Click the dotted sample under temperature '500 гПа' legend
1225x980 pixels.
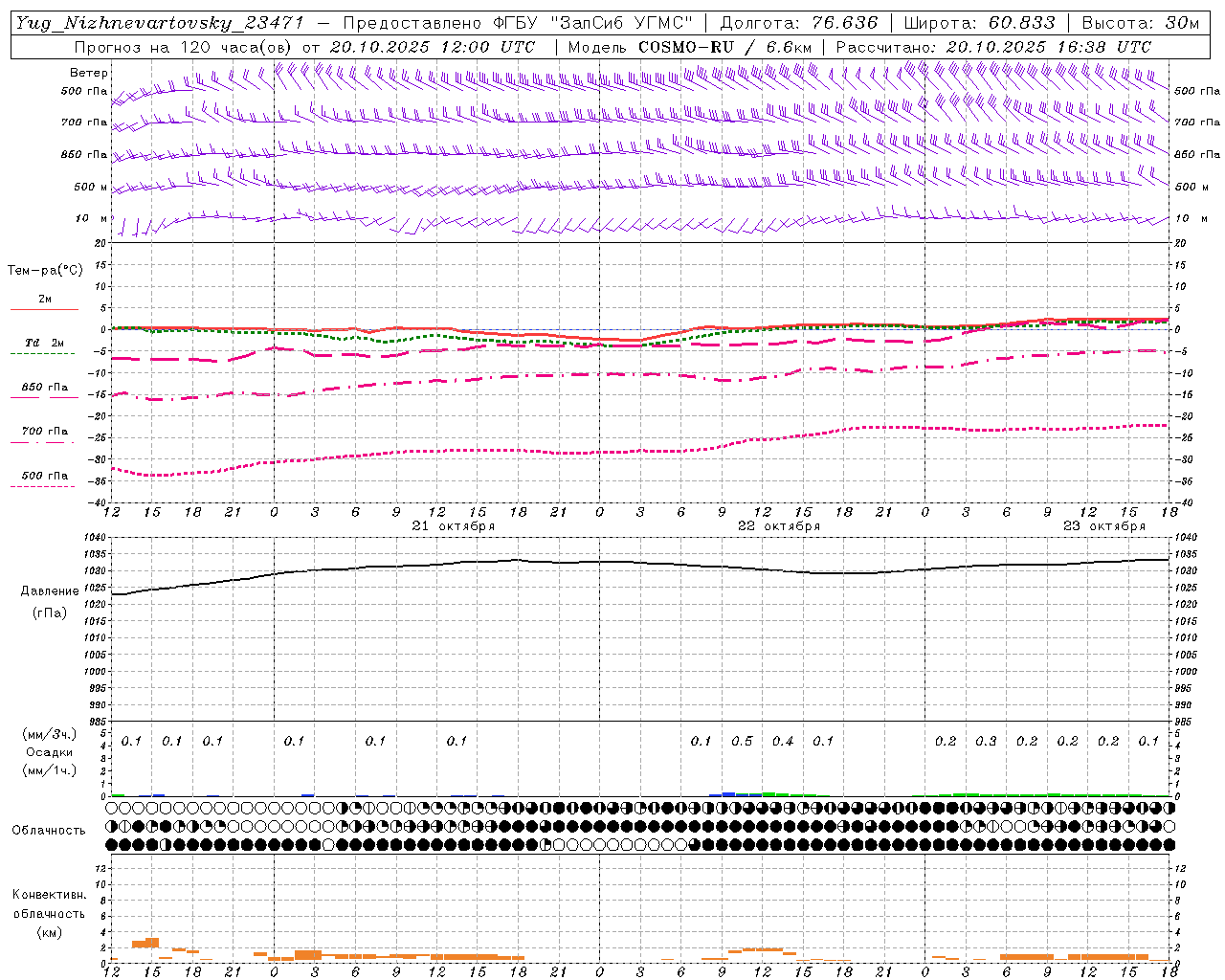(43, 486)
